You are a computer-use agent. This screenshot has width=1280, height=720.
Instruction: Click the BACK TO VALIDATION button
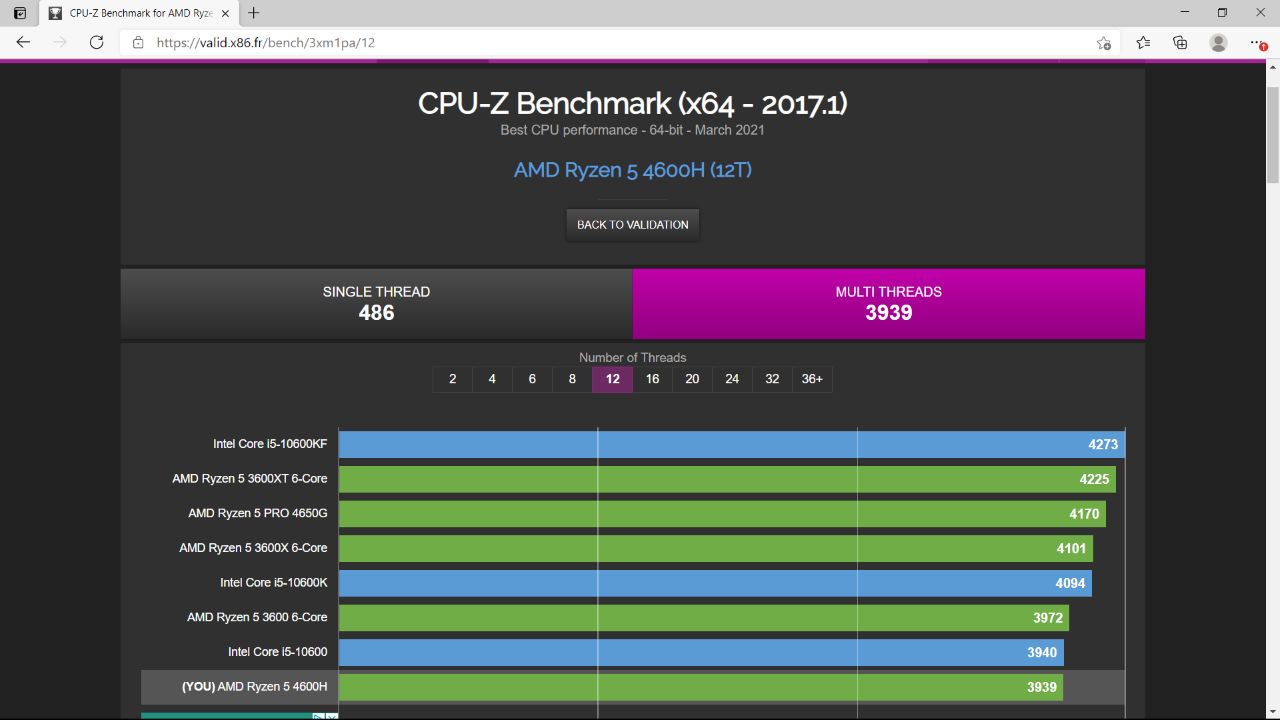[632, 224]
